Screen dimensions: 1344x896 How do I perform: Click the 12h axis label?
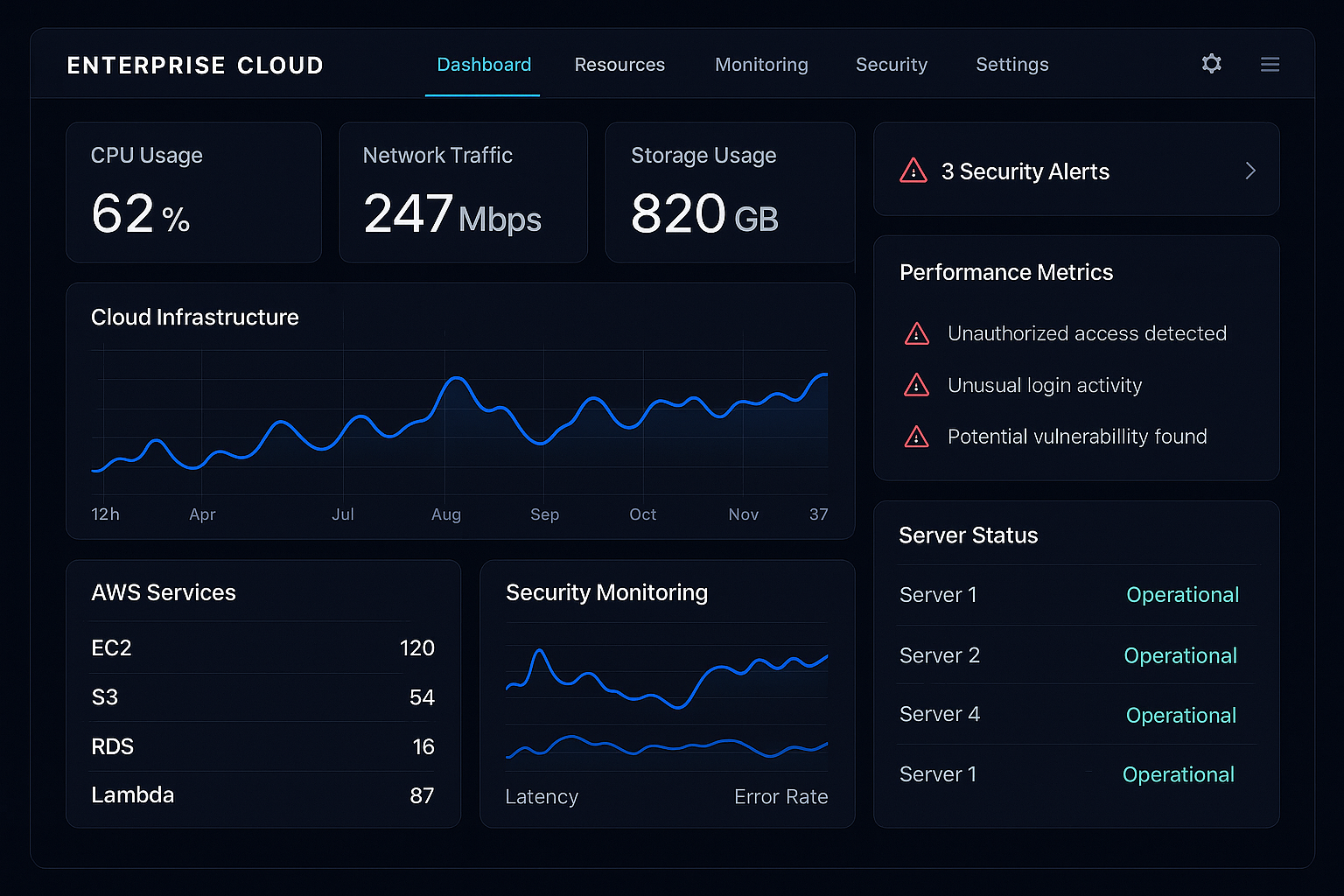click(105, 514)
